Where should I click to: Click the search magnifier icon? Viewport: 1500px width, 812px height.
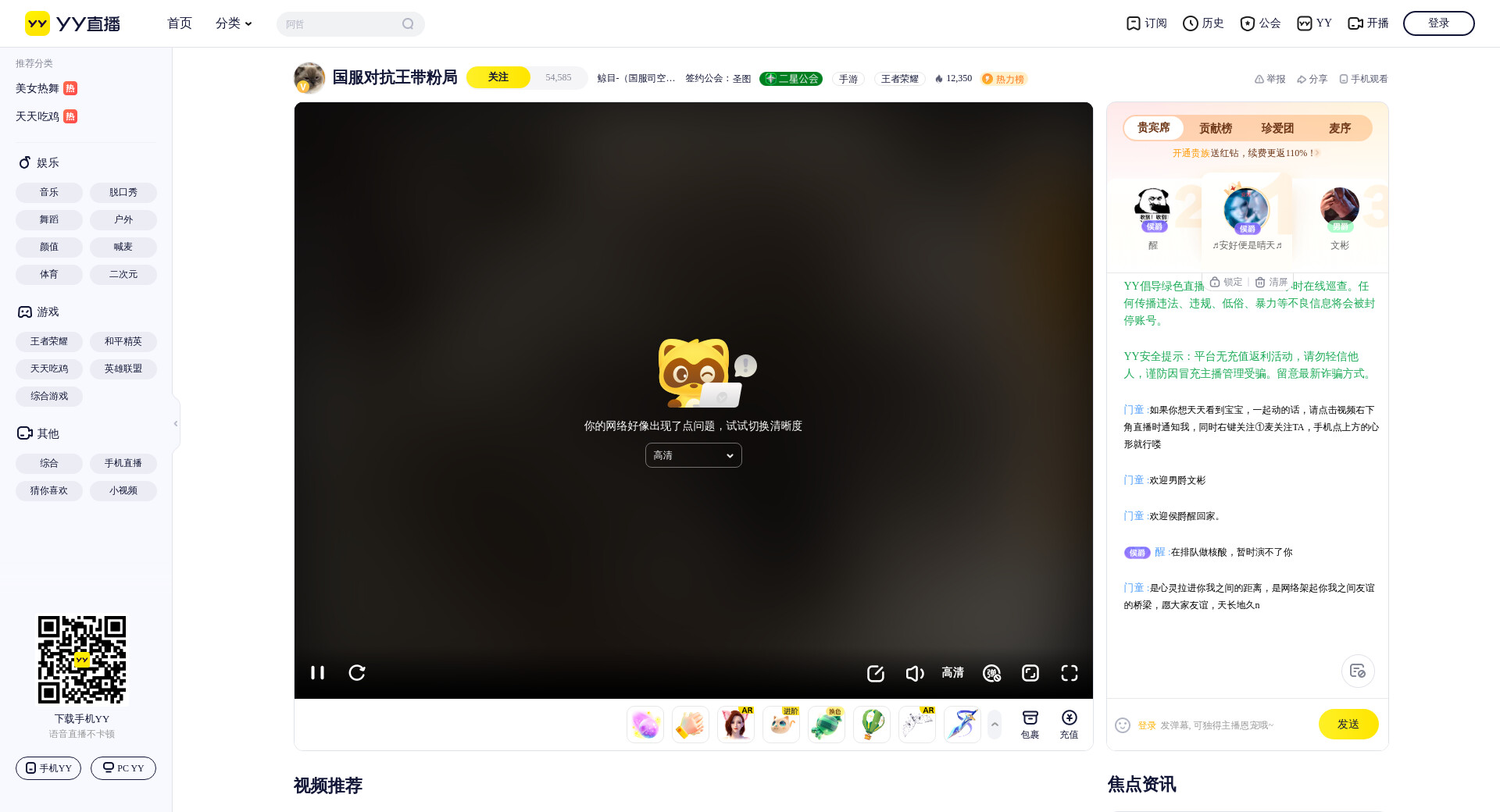coord(408,24)
